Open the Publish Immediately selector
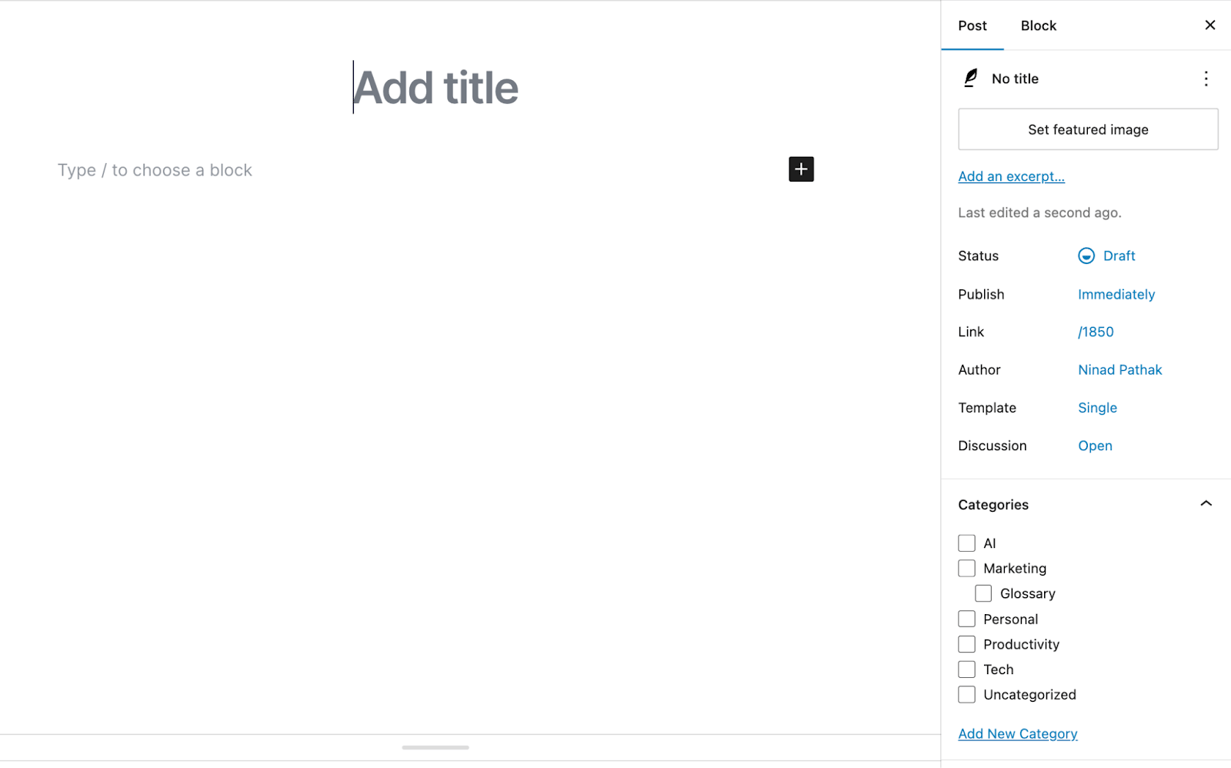Viewport: 1231px width, 768px height. (1116, 294)
